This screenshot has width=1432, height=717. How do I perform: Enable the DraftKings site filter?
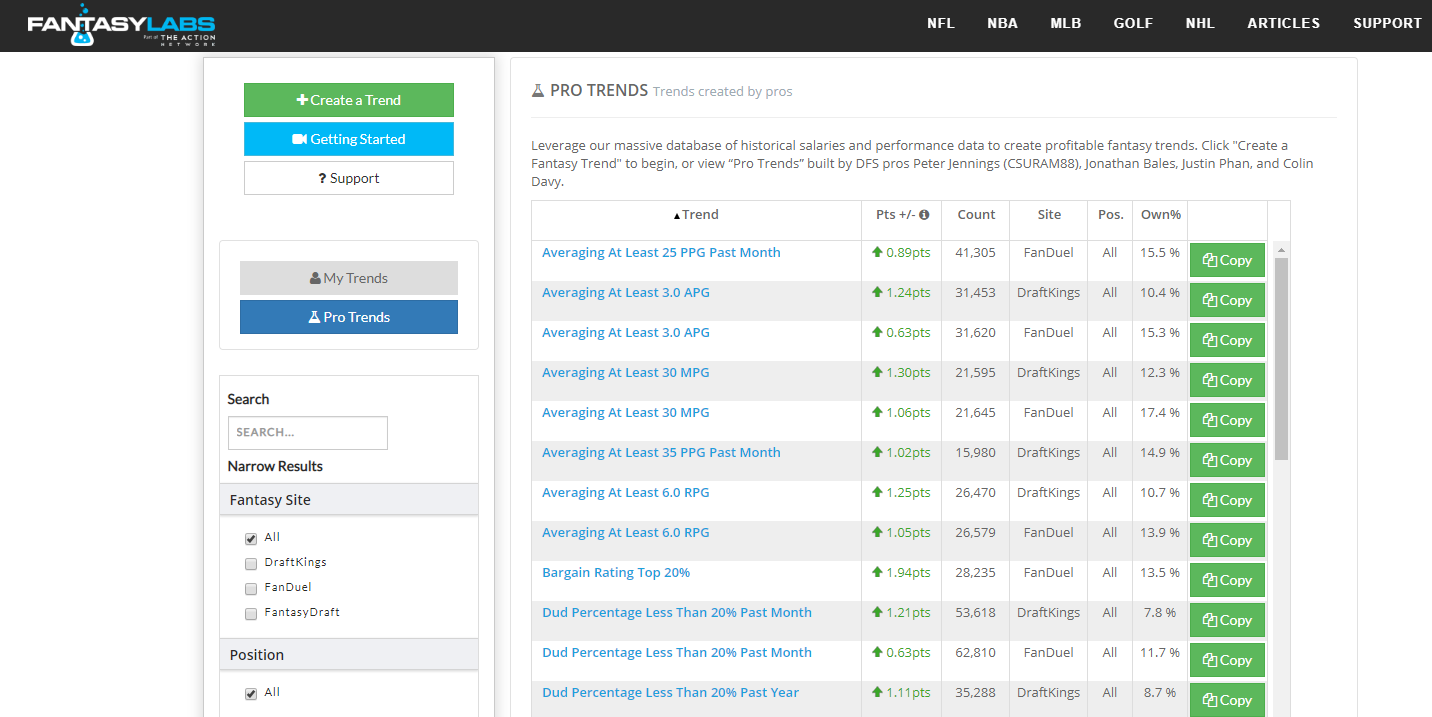click(251, 564)
